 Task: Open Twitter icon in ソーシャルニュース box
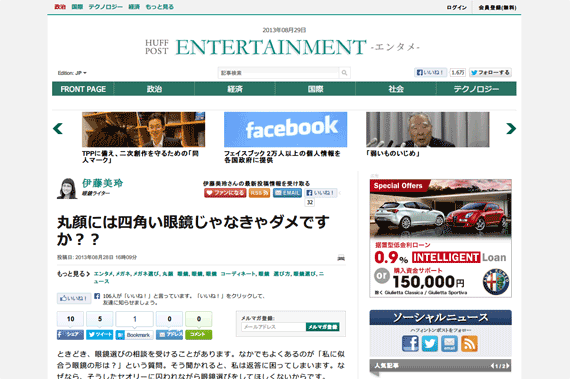click(430, 343)
